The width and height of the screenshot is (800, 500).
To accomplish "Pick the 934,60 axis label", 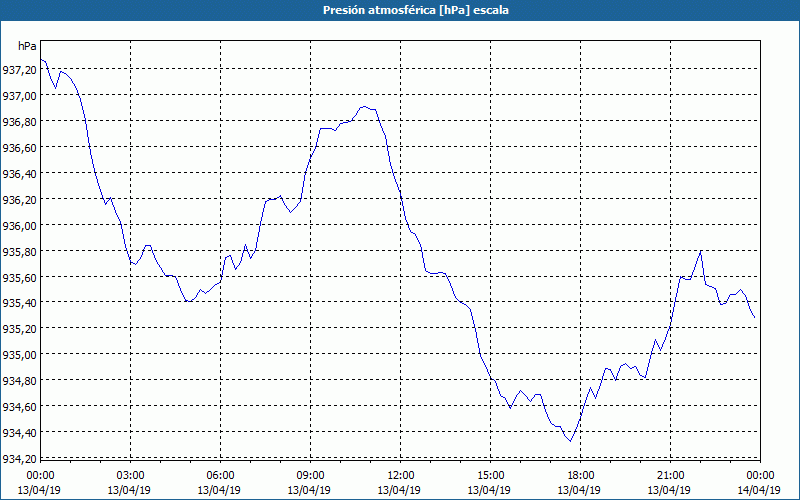I will [19, 406].
